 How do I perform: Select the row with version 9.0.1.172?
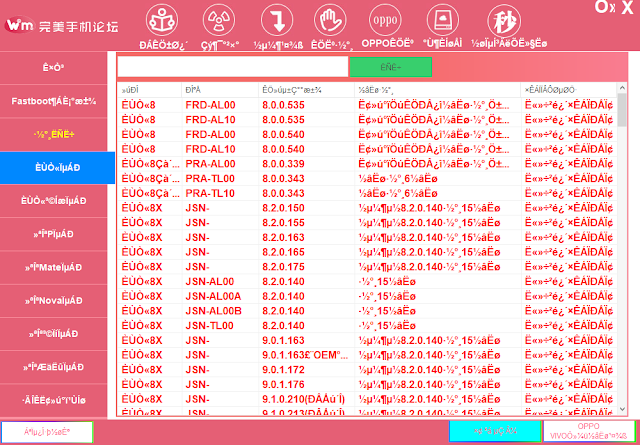[x=367, y=369]
